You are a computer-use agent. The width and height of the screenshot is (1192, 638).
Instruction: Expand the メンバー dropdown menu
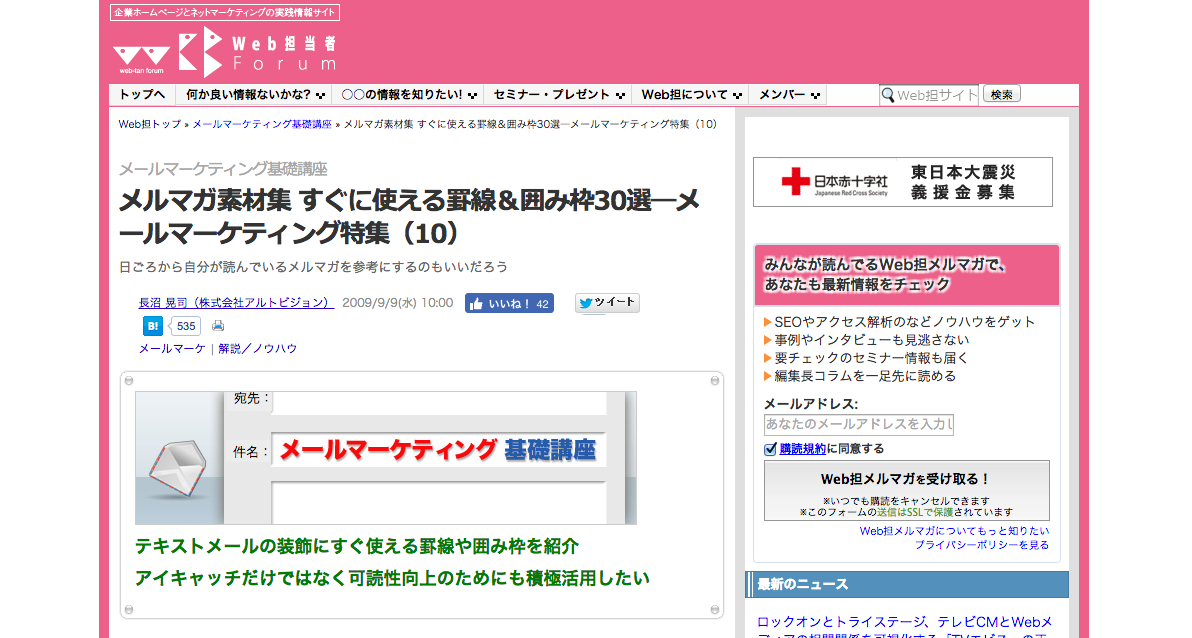789,95
